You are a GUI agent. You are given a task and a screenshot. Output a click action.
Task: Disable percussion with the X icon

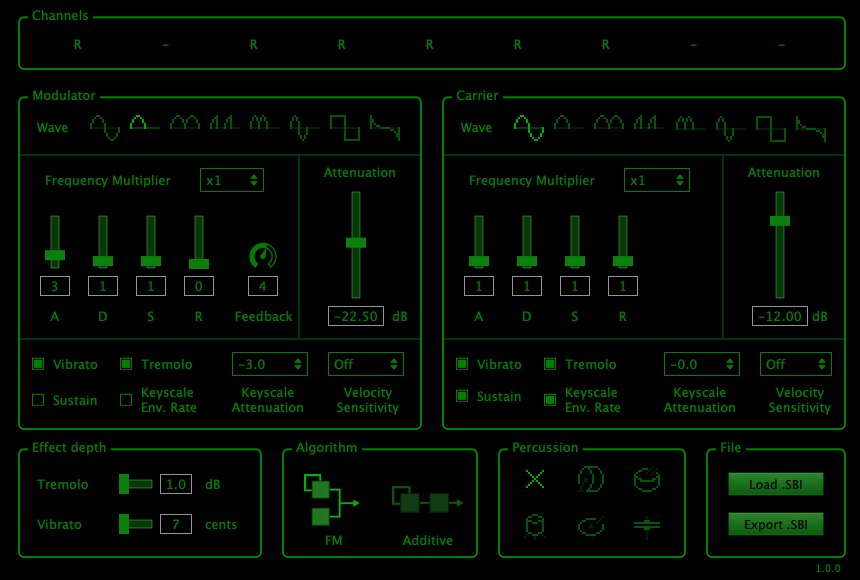(535, 480)
